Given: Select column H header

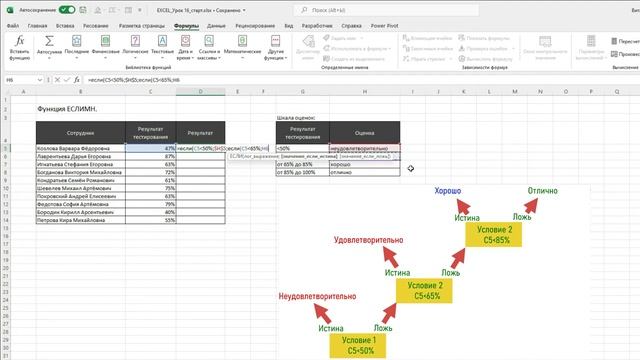Looking at the screenshot, I should tap(364, 92).
